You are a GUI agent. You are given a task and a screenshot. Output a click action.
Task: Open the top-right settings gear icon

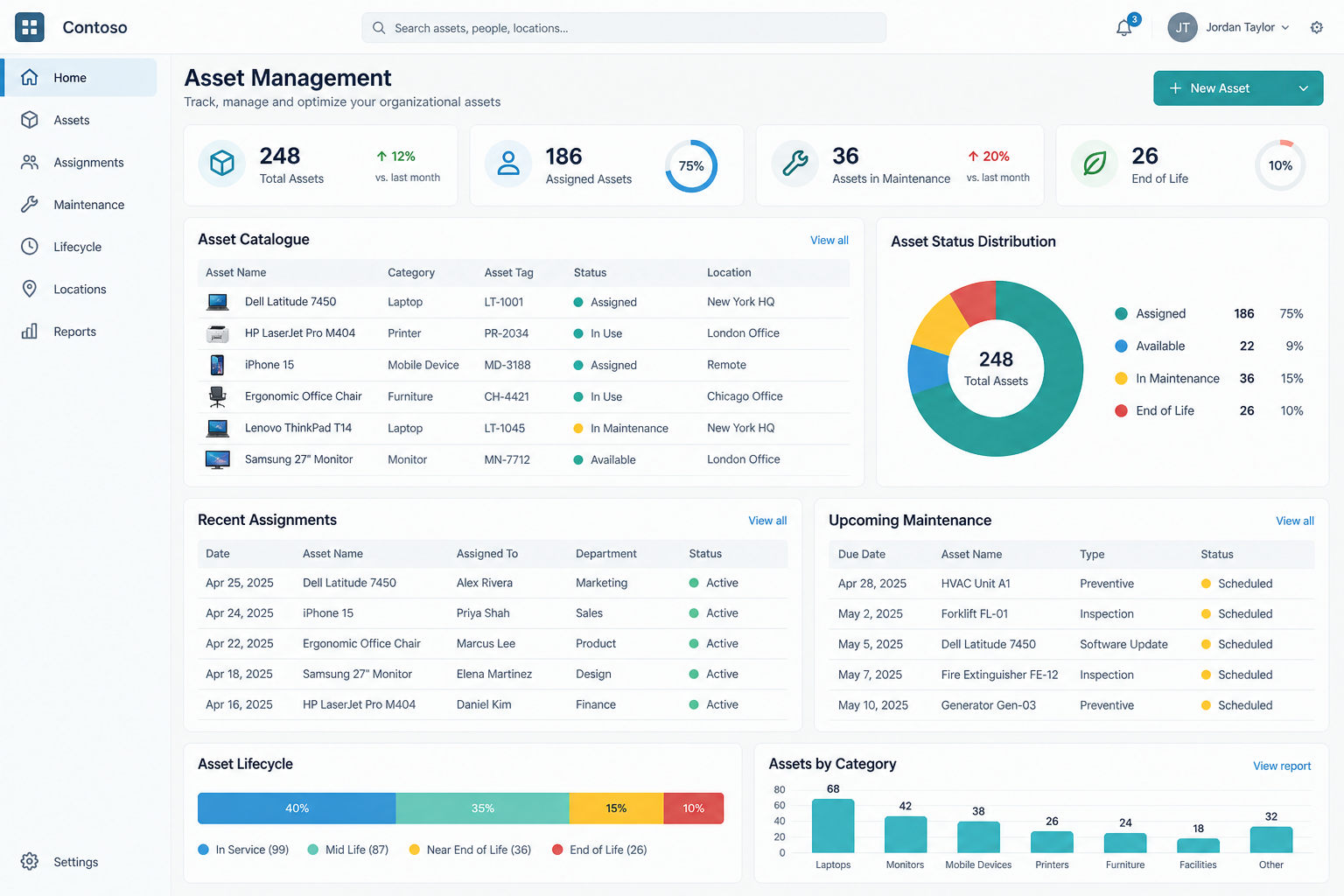1316,27
